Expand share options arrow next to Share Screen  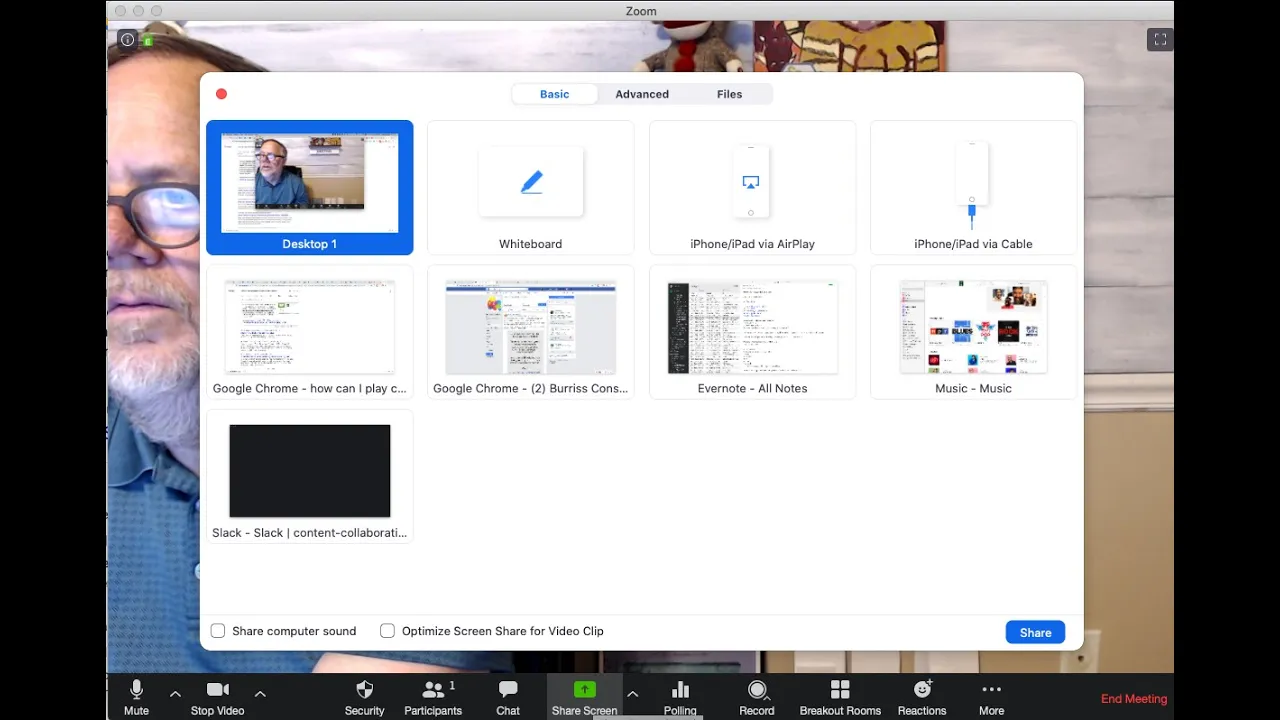pos(632,693)
